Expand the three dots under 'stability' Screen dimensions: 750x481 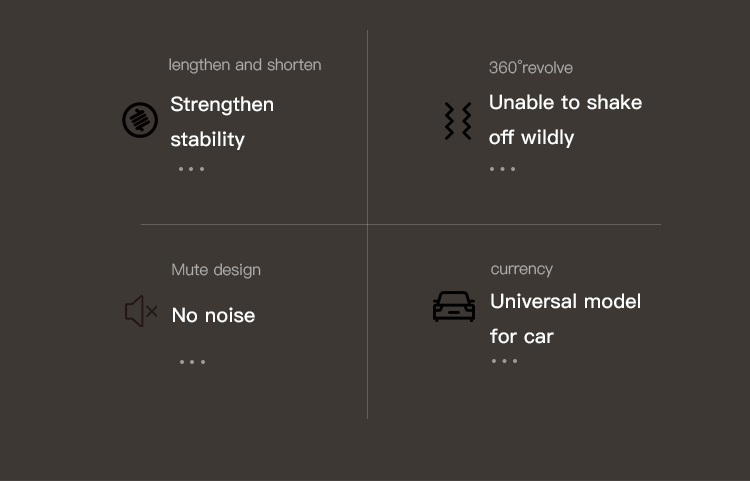tap(191, 169)
